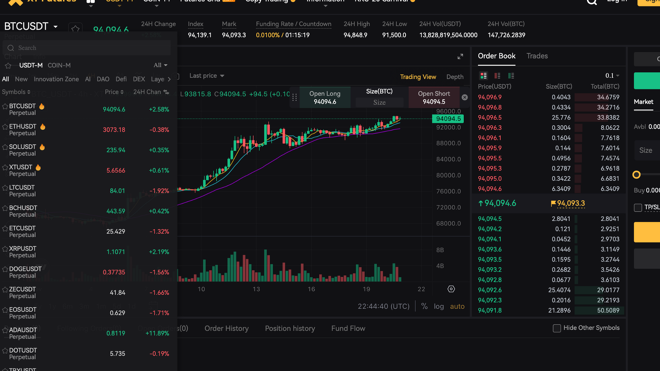Screen dimensions: 660x371
Task: Star the BCHUSDT Perpetual row
Action: (5, 208)
